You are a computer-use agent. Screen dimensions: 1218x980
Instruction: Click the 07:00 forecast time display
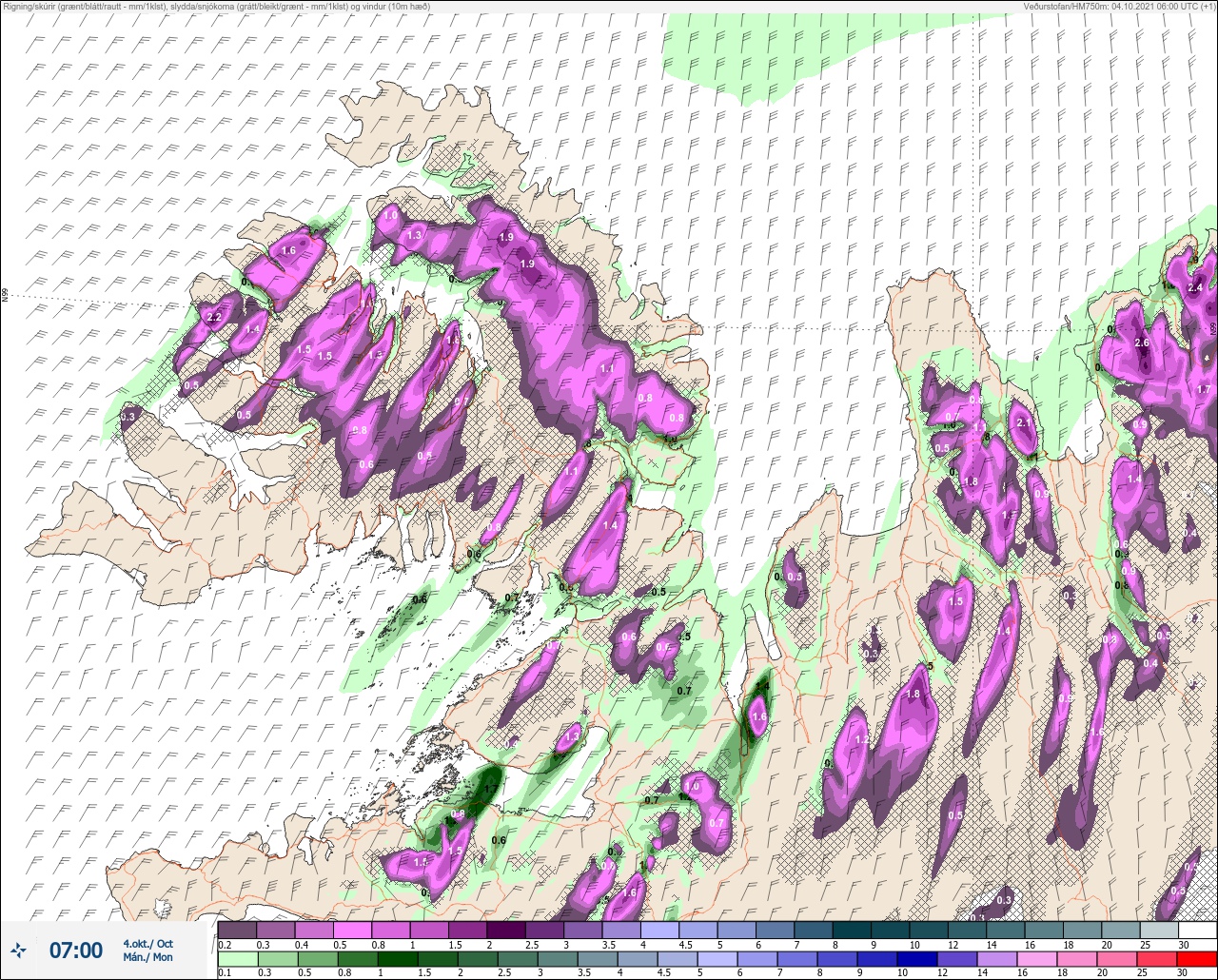point(75,951)
